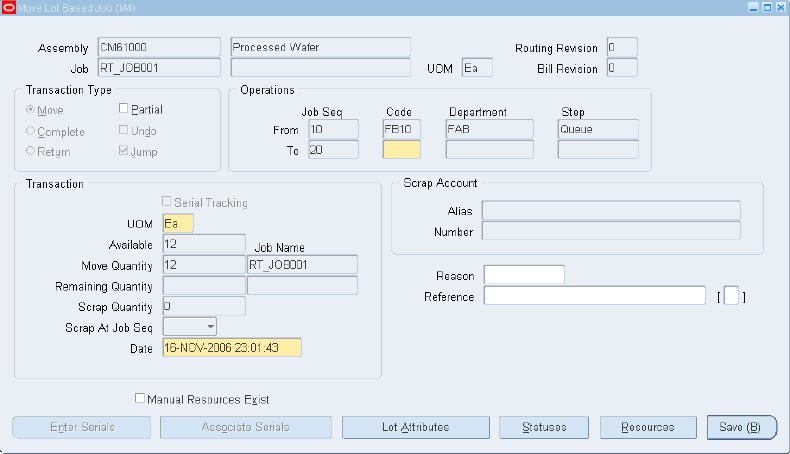Open the Scrap At Job Seq dropdown
Viewport: 790px width, 454px height.
pyautogui.click(x=211, y=327)
